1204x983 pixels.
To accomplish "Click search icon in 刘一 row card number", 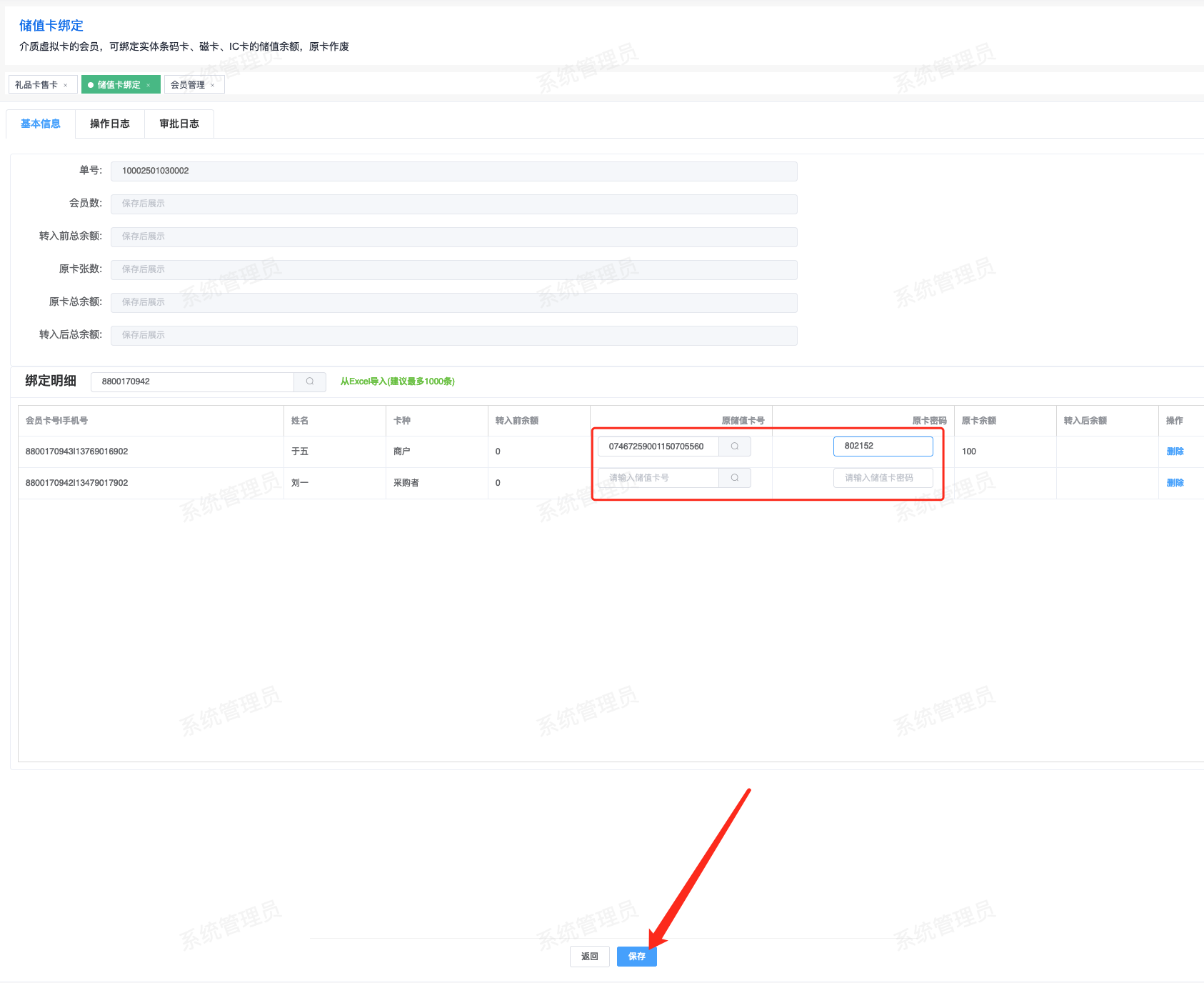I will click(x=735, y=478).
